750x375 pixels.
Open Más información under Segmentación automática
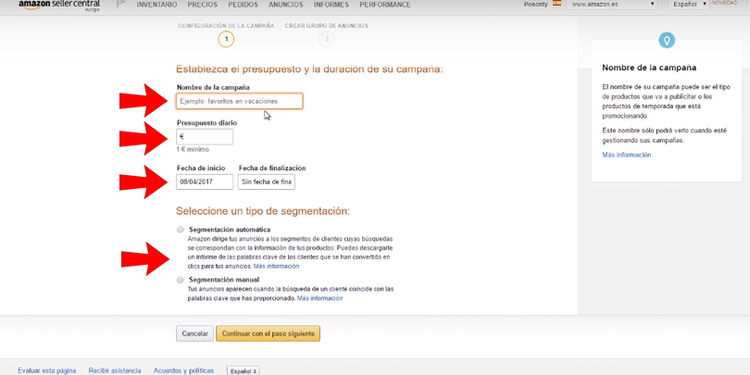(276, 266)
